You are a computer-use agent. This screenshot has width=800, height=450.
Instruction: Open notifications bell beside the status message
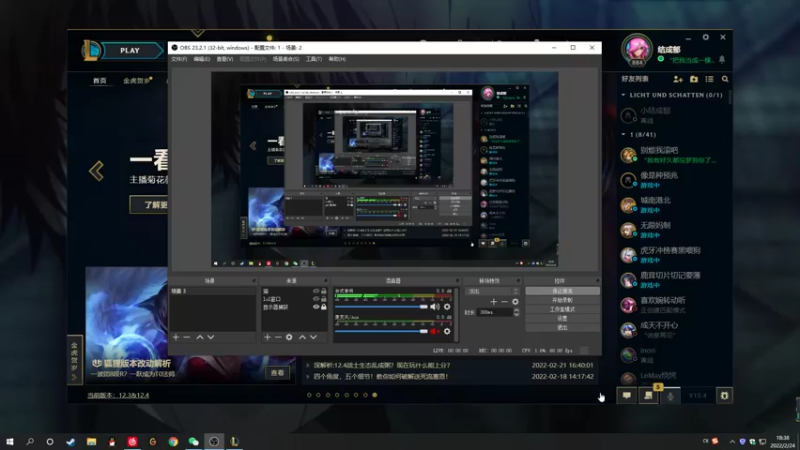722,60
